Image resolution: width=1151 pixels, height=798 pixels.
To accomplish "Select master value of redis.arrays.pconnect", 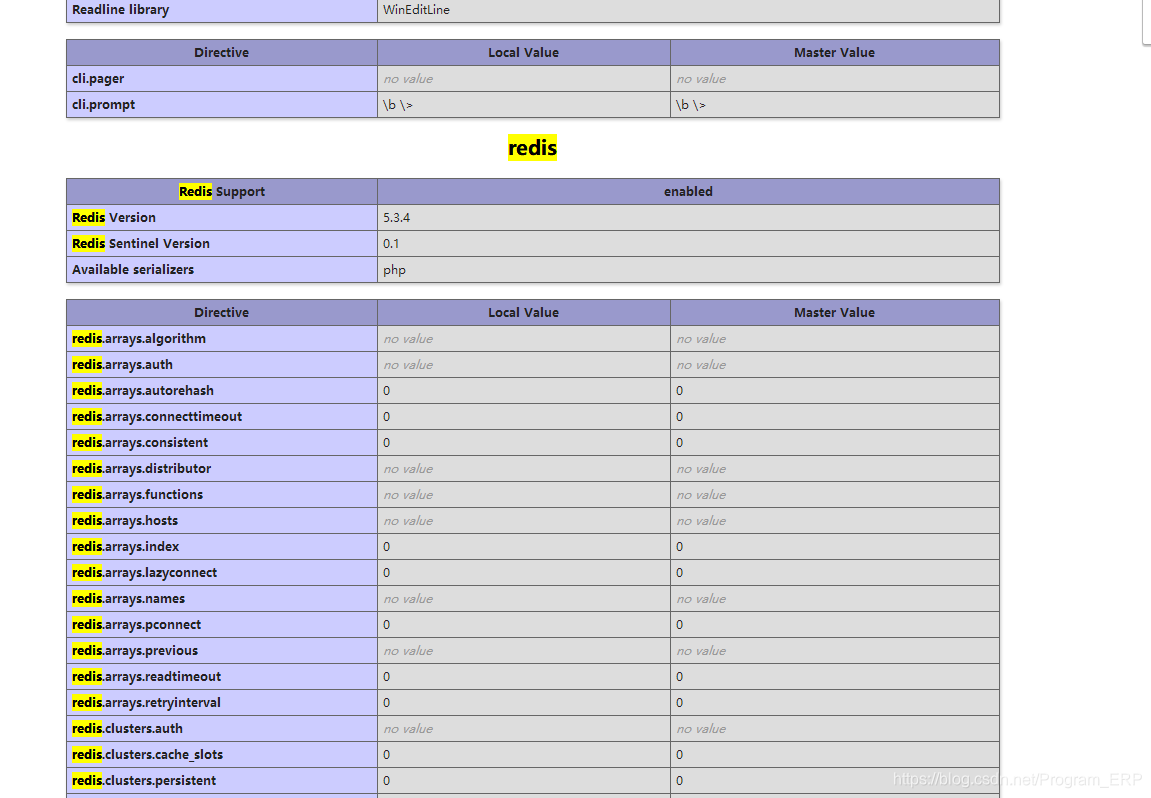I will (x=680, y=625).
